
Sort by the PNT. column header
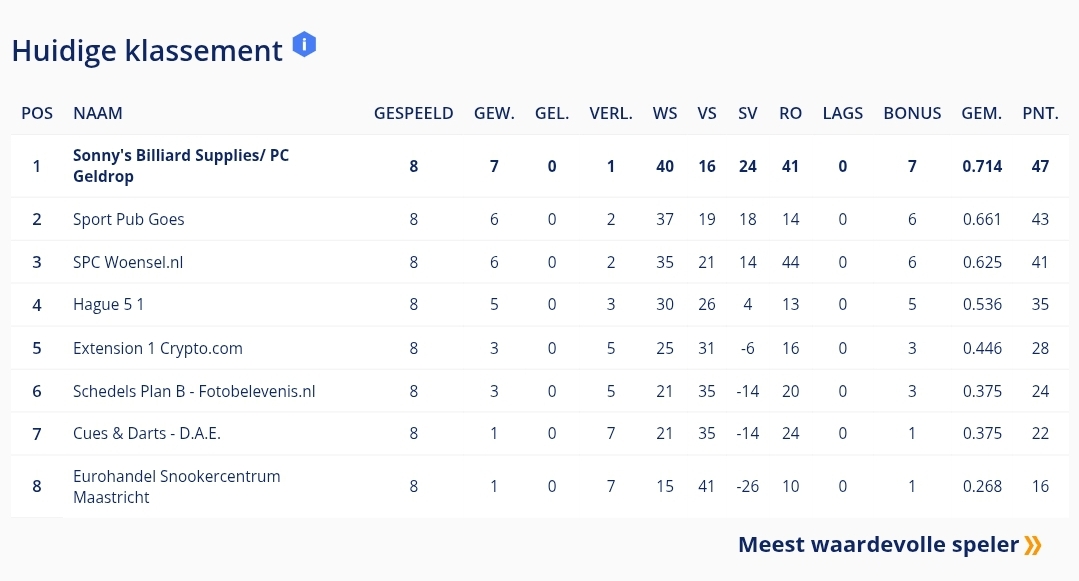[1040, 113]
